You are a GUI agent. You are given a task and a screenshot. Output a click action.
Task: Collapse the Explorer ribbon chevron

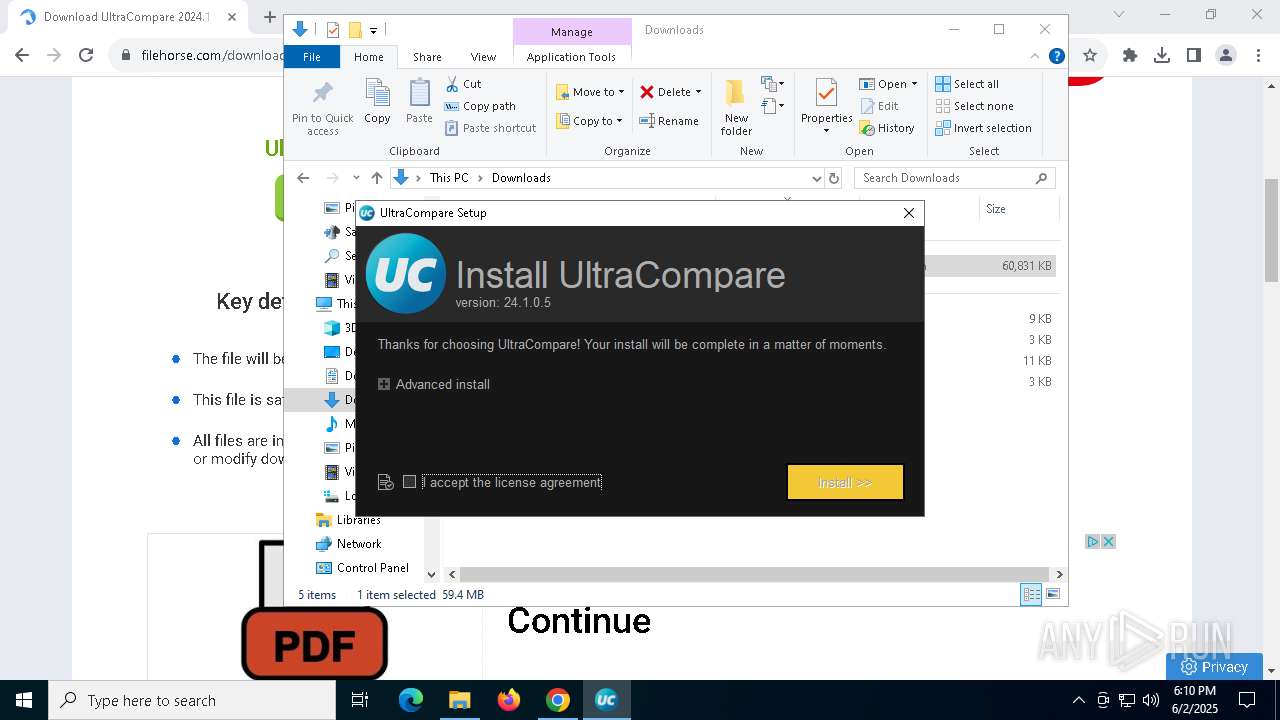1035,57
